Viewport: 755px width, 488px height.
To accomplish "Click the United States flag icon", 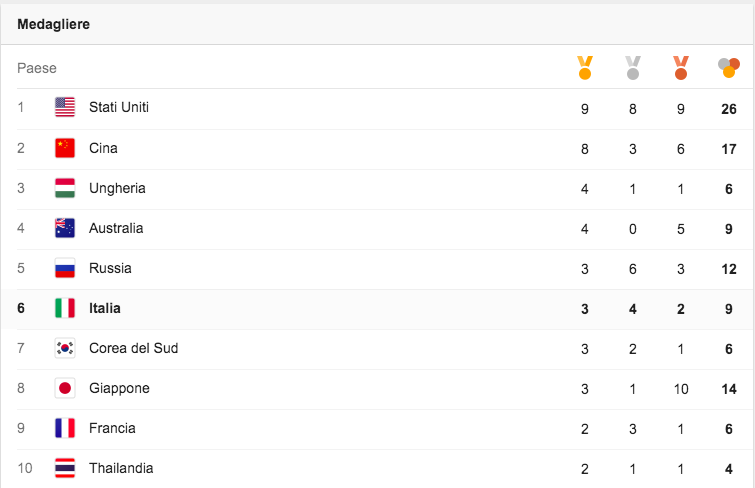I will coord(65,108).
